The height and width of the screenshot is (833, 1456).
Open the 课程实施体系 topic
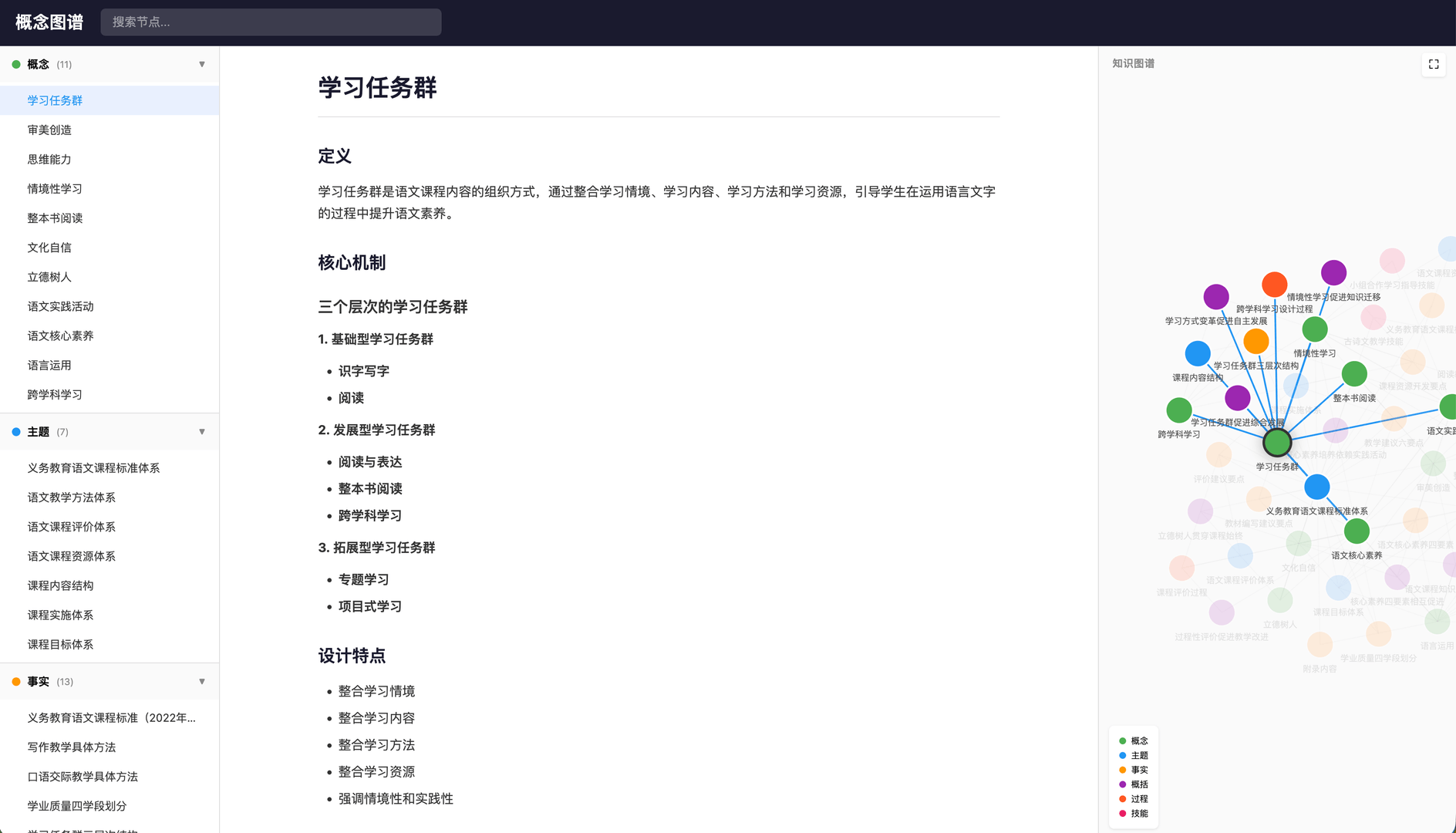click(x=110, y=615)
